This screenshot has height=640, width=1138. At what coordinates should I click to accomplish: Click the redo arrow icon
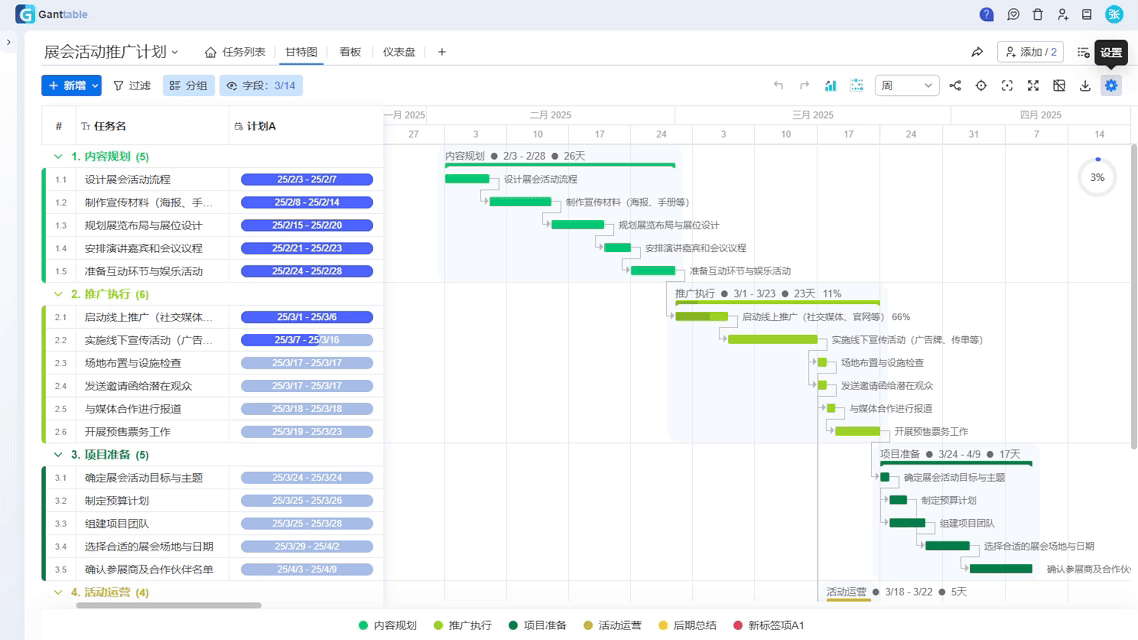click(x=803, y=85)
